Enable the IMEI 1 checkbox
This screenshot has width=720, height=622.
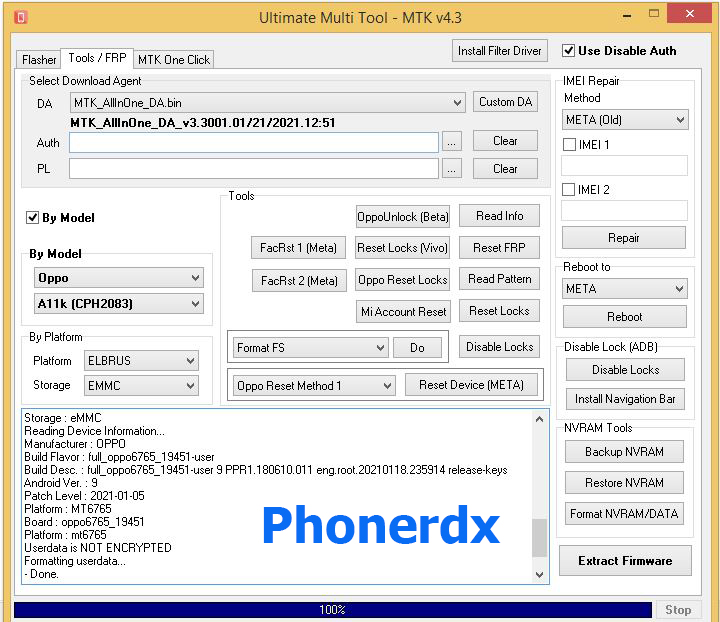(x=569, y=145)
